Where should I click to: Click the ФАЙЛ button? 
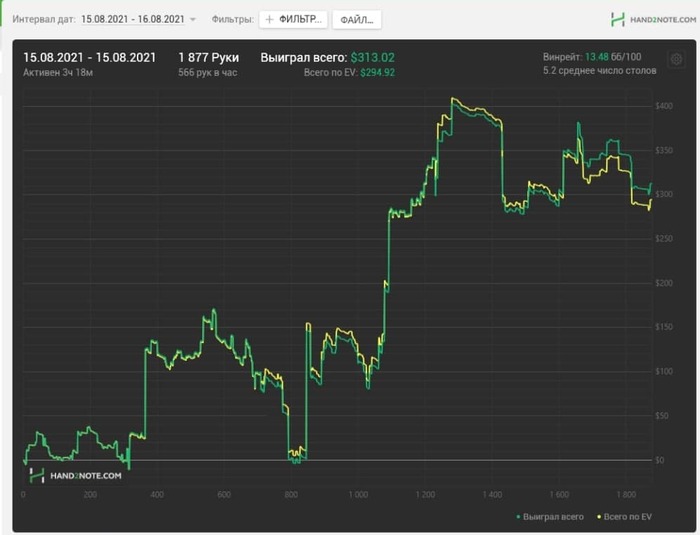point(357,20)
